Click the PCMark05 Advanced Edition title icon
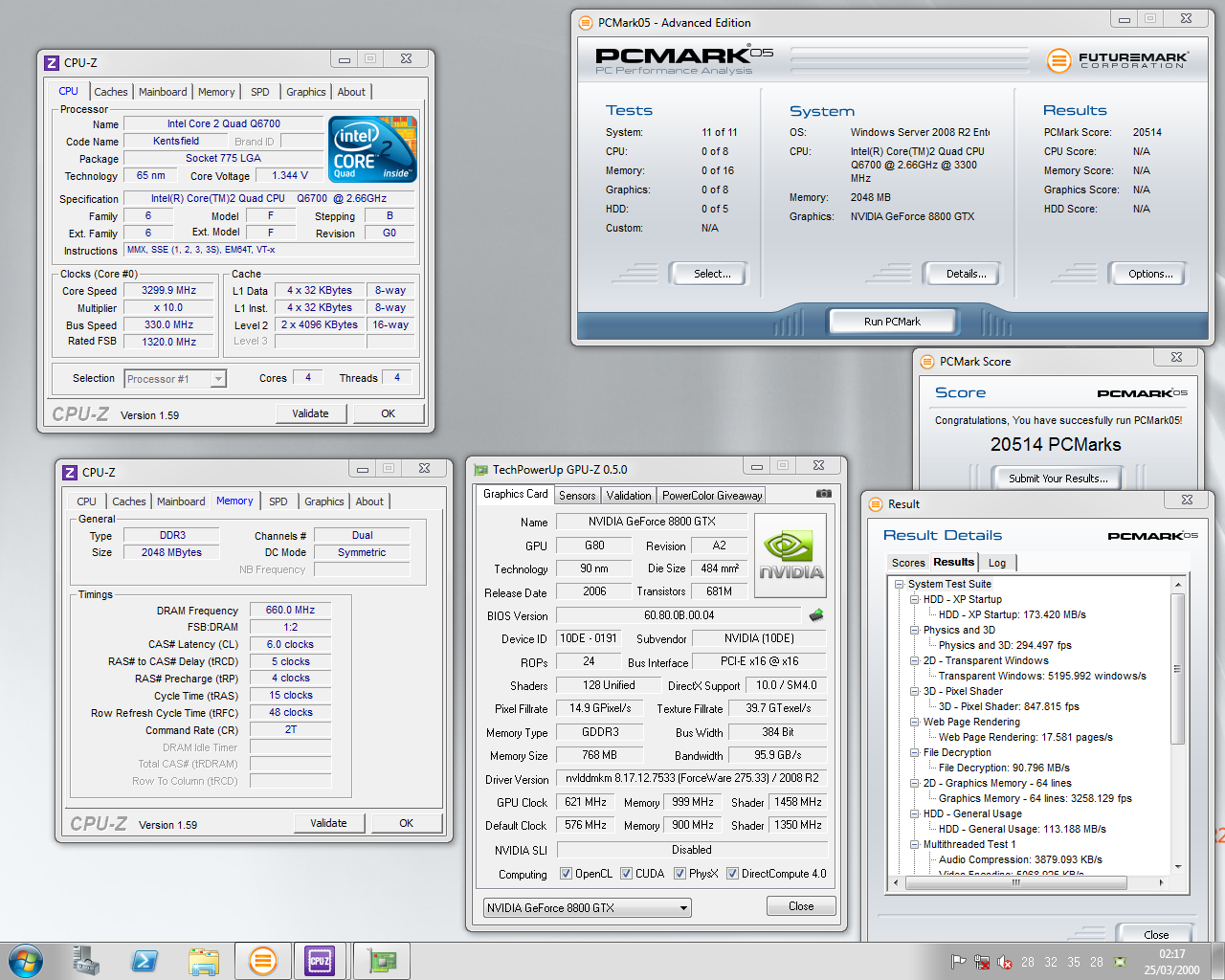Screen dimensions: 1225x980 [x=586, y=23]
